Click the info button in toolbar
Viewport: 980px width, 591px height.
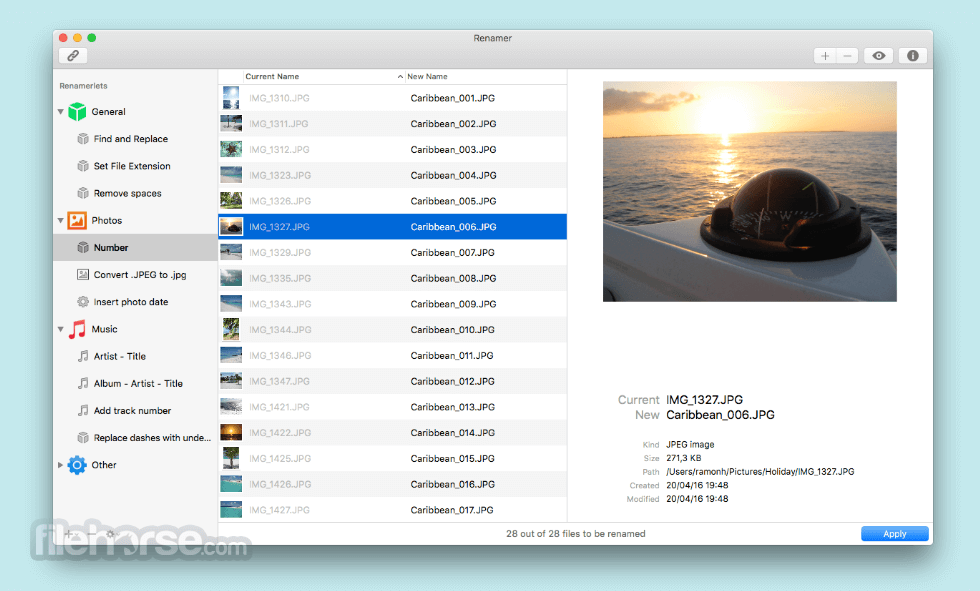tap(912, 56)
